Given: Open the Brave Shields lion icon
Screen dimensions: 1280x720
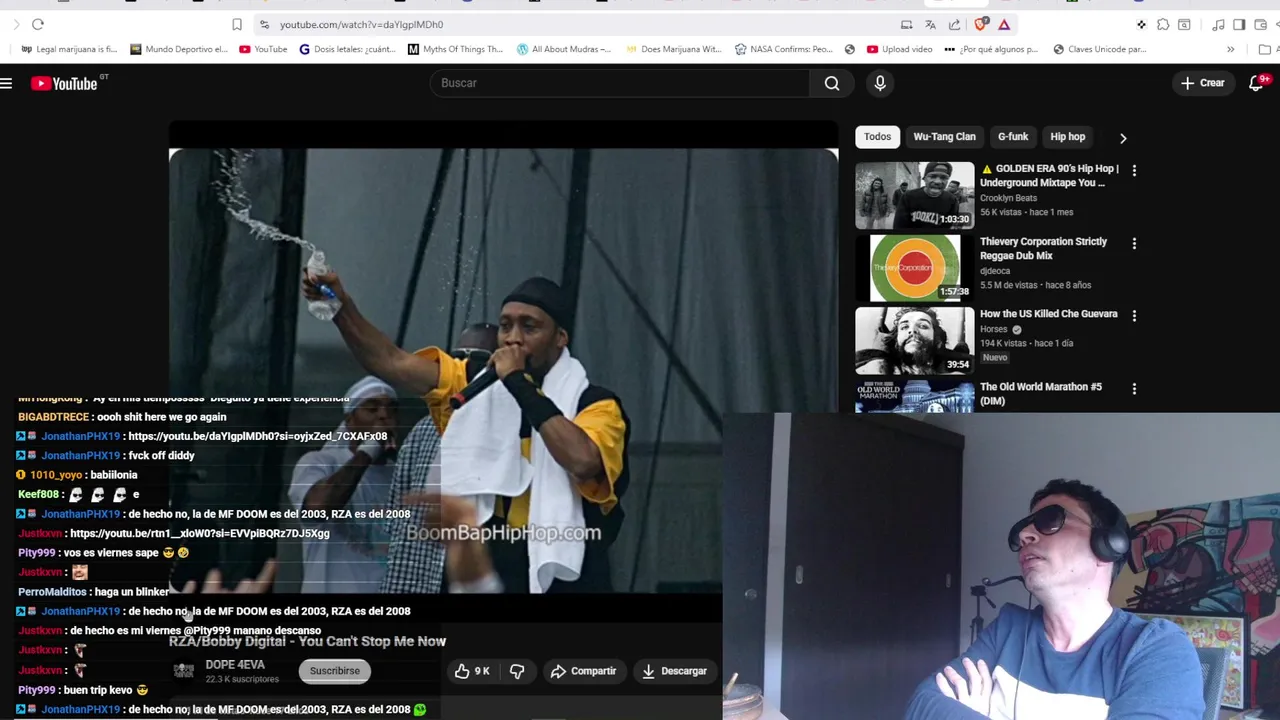Looking at the screenshot, I should (981, 24).
